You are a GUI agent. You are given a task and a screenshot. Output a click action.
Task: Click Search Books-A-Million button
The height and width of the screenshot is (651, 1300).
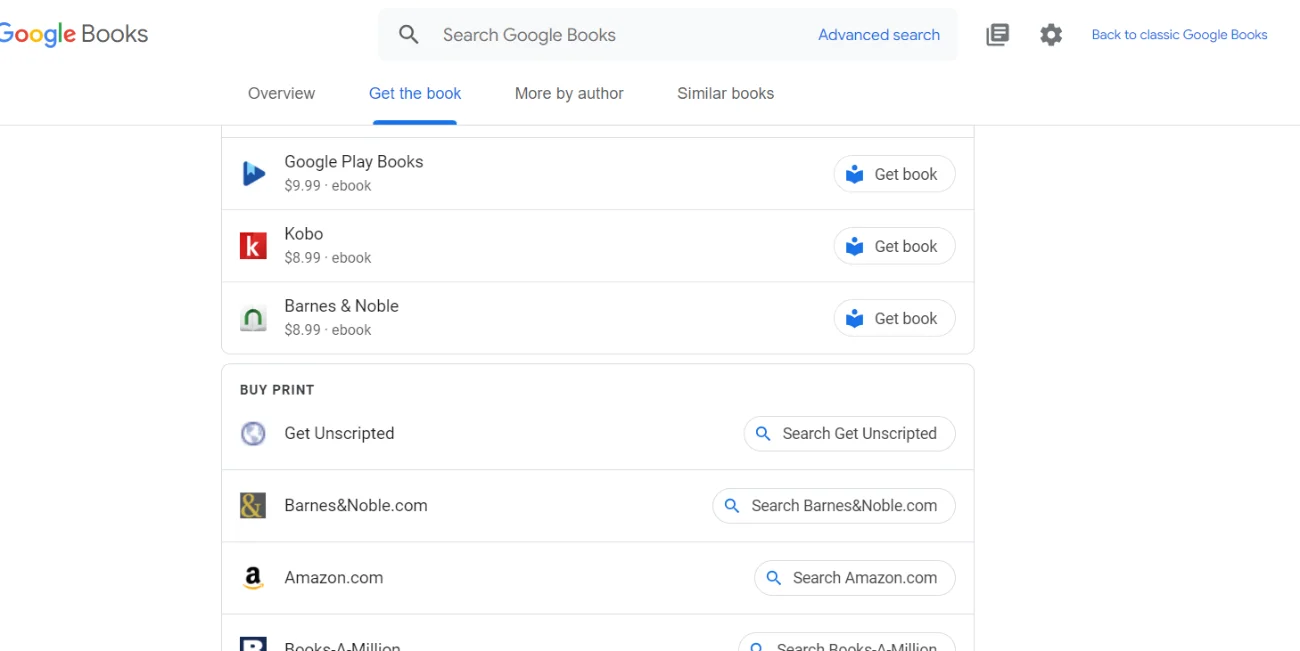(x=847, y=642)
